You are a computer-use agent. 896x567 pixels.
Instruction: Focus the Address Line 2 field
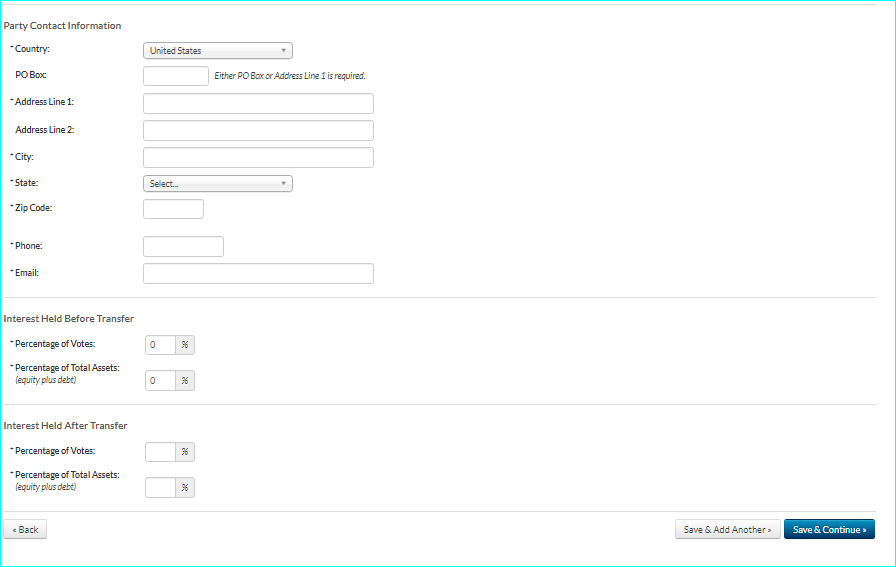coord(258,130)
